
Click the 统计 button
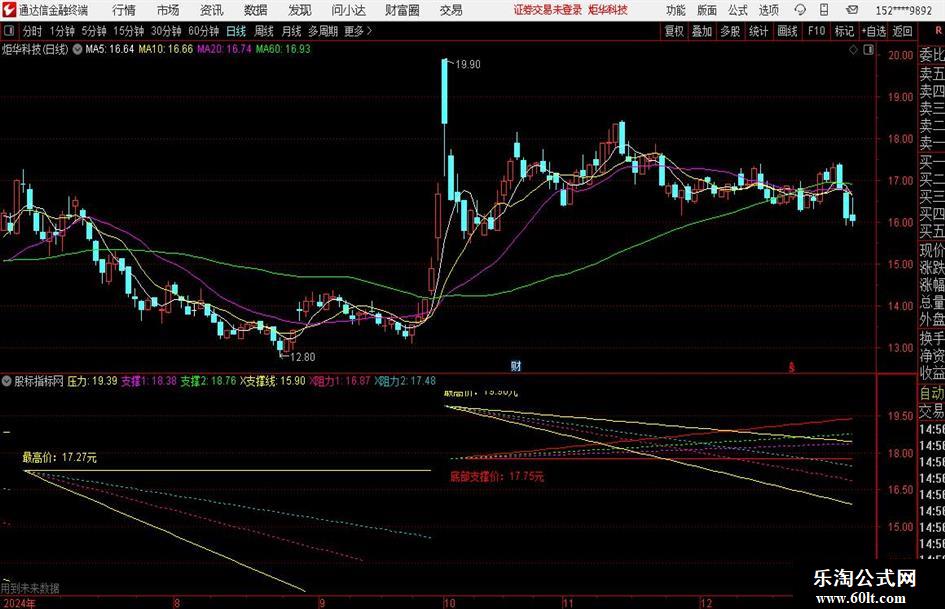coord(758,31)
